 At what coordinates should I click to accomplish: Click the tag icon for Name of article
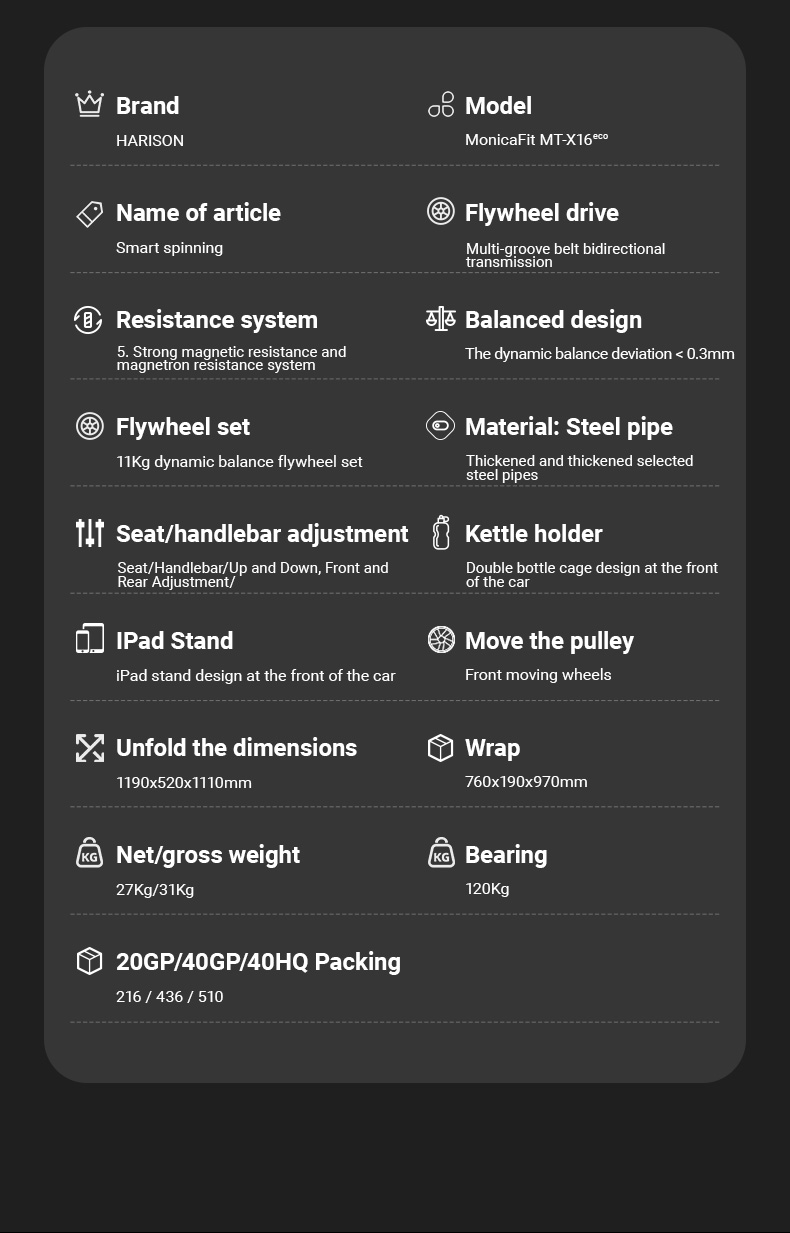tap(90, 213)
